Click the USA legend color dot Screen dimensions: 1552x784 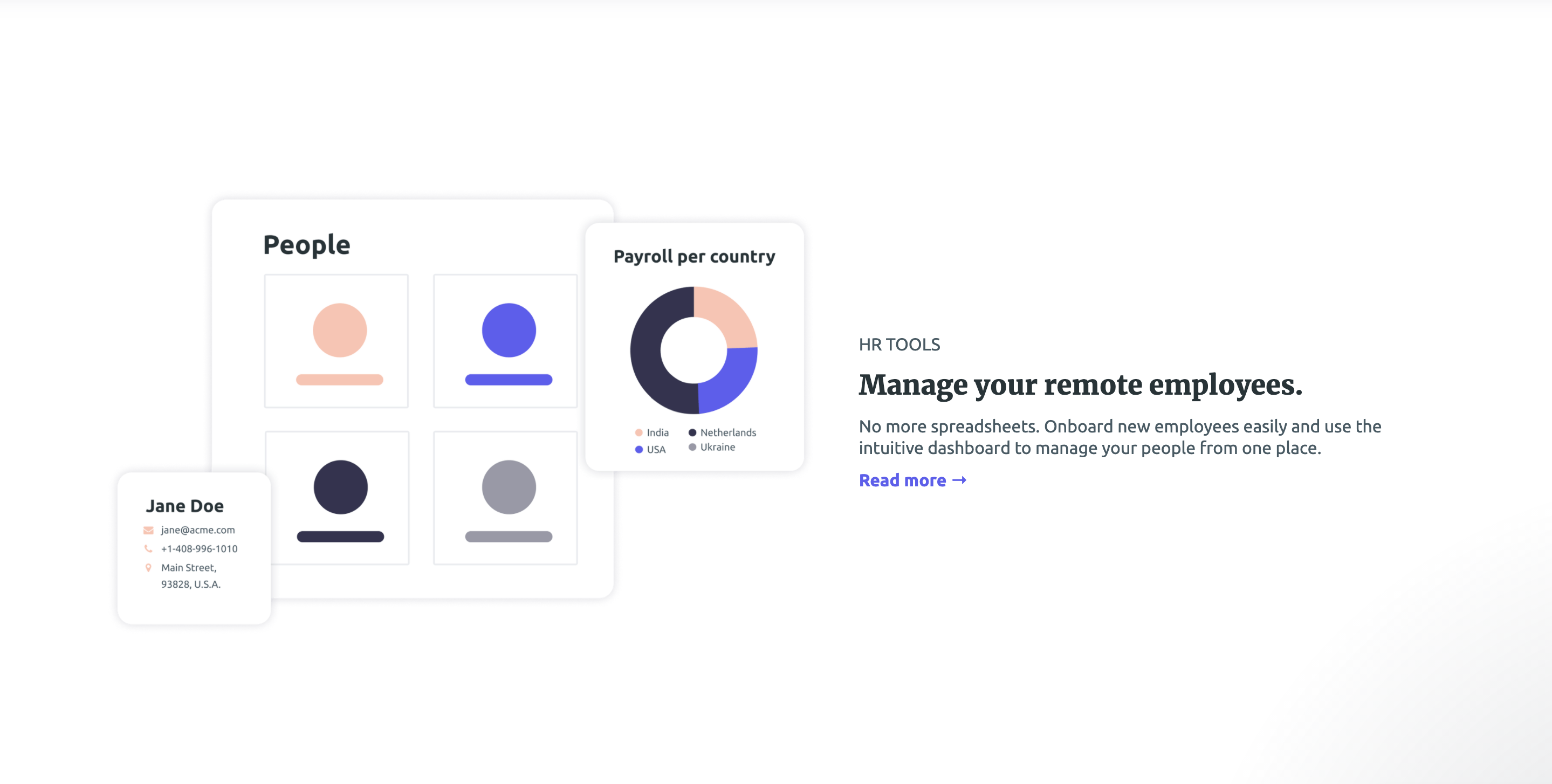[638, 450]
